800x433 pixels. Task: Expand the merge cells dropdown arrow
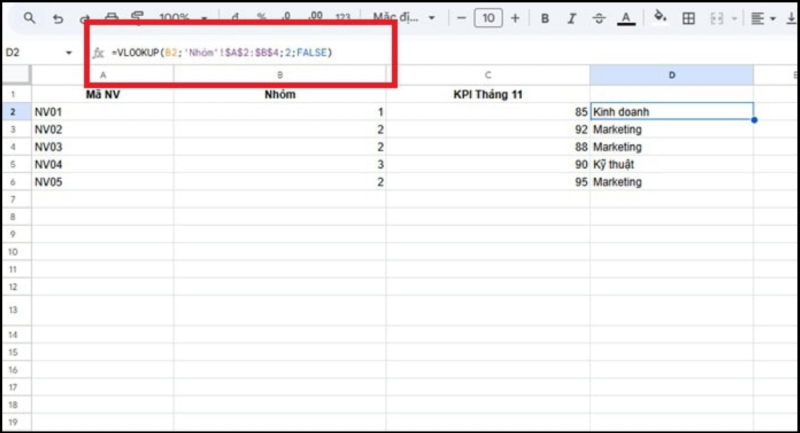pos(734,19)
